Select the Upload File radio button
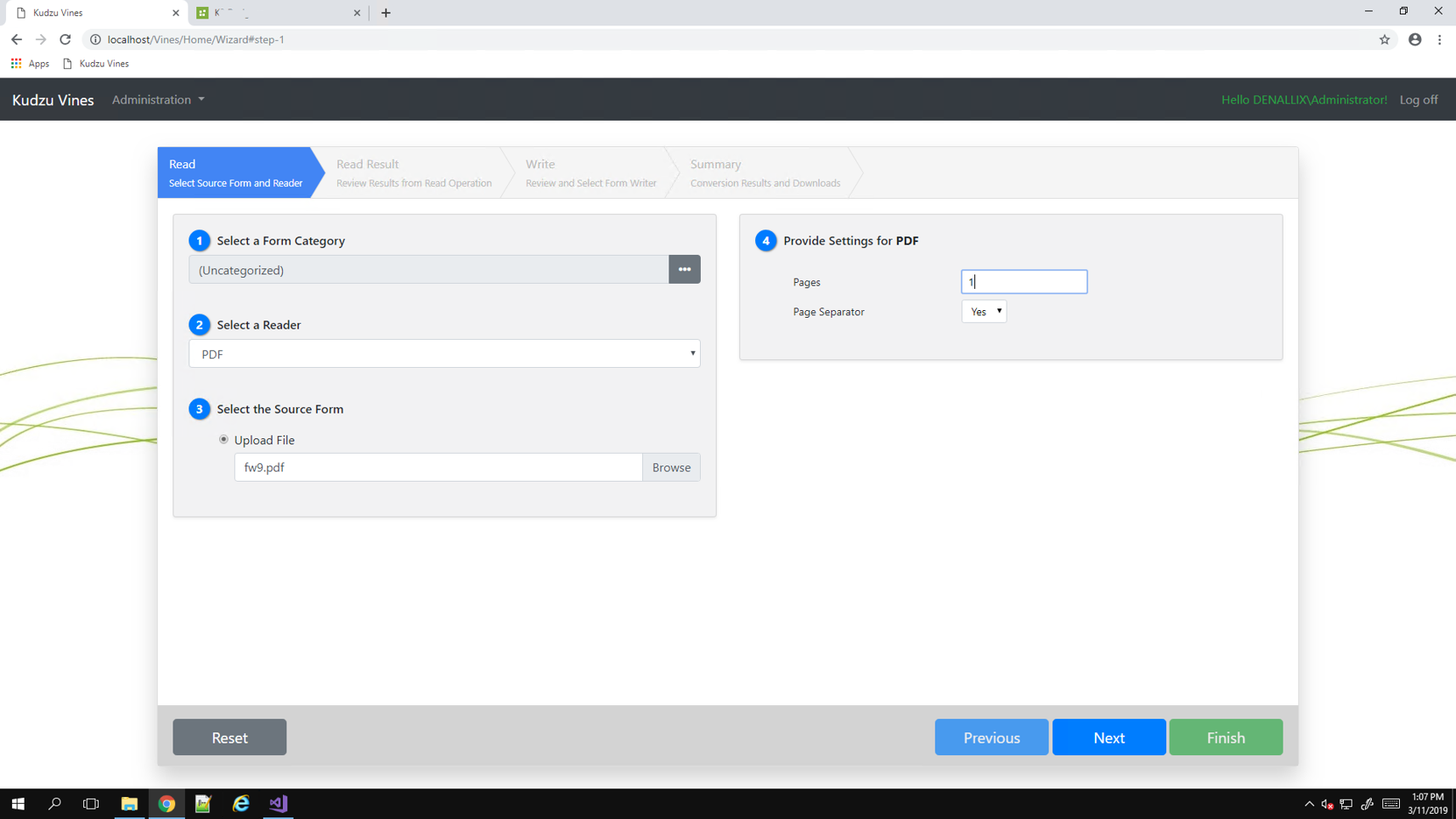The width and height of the screenshot is (1456, 819). click(x=223, y=439)
